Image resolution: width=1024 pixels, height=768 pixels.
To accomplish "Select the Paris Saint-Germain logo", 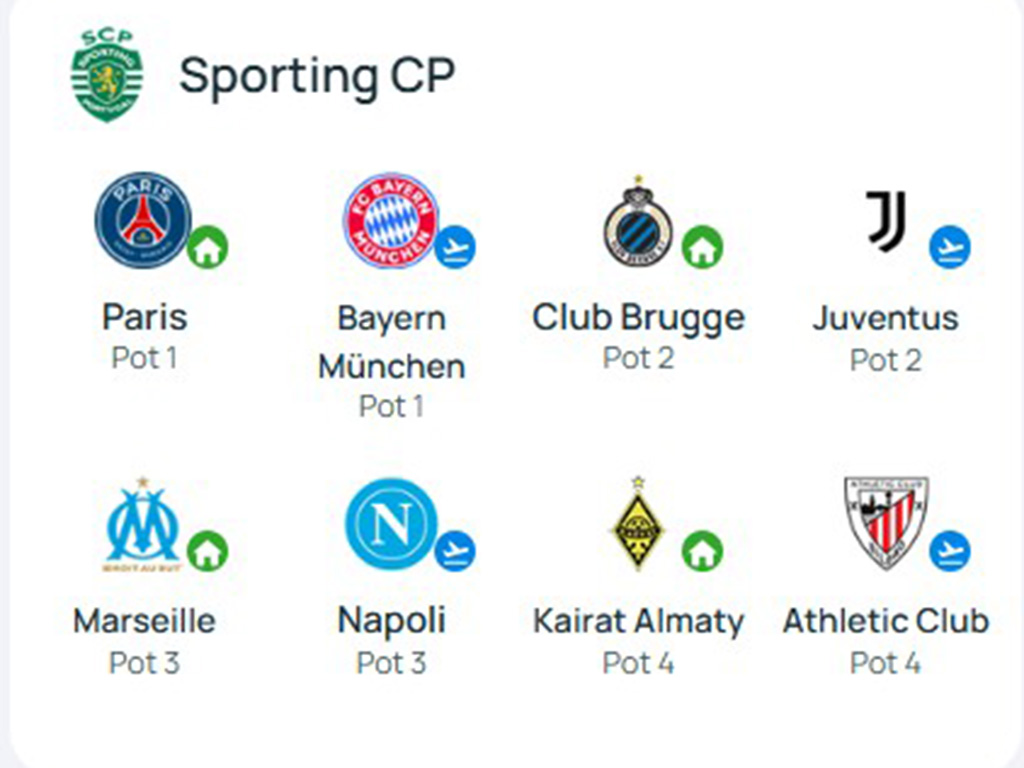I will click(x=143, y=220).
